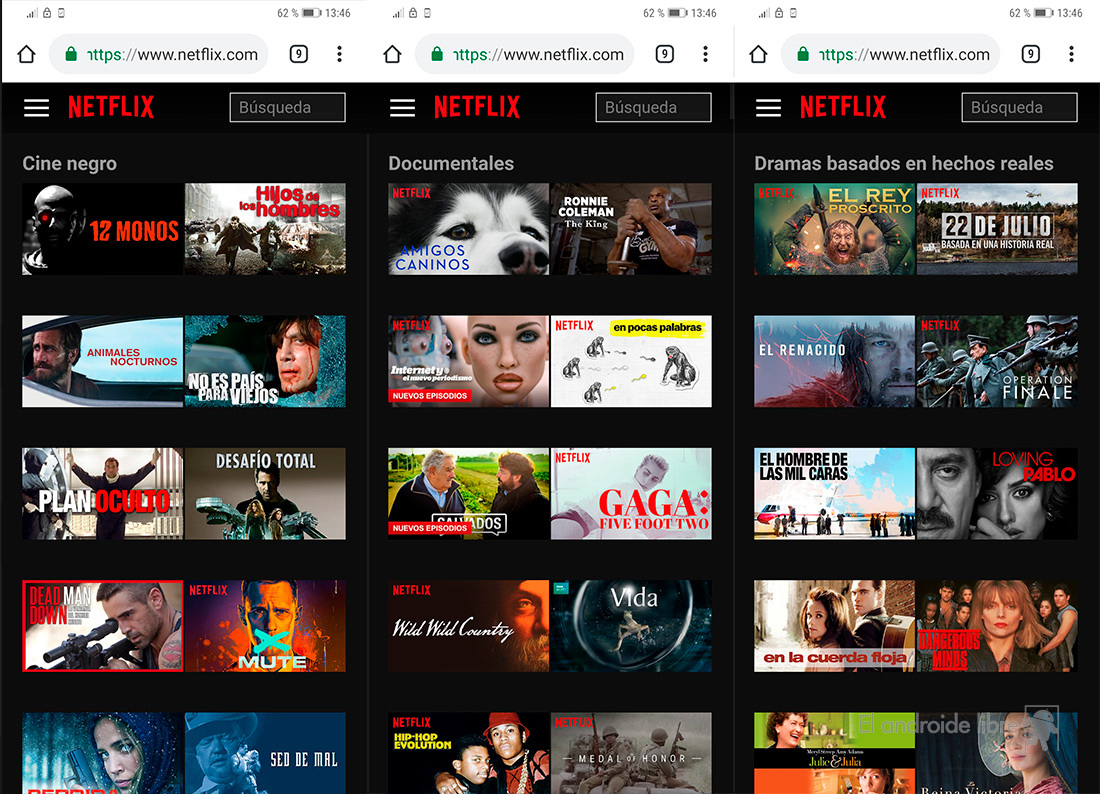Image resolution: width=1100 pixels, height=794 pixels.
Task: Click the Dramas basados en hechos reales heading
Action: [x=903, y=163]
